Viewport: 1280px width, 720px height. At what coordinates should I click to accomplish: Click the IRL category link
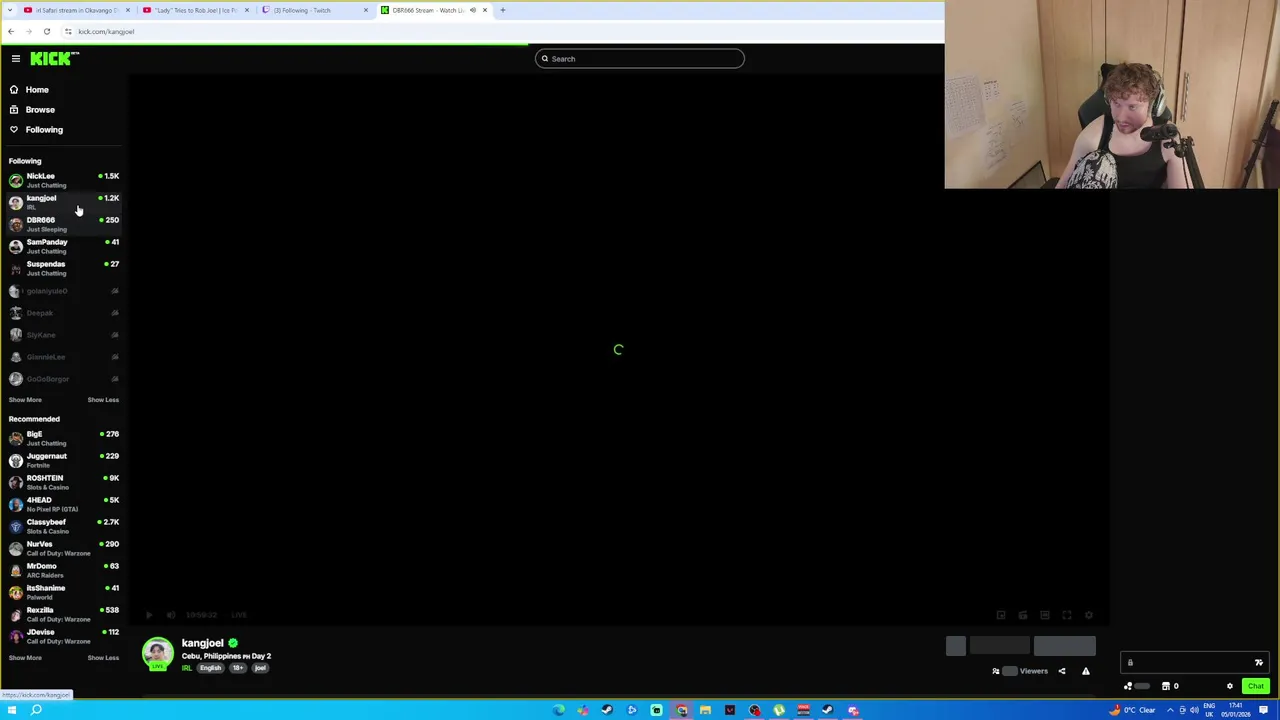click(186, 668)
